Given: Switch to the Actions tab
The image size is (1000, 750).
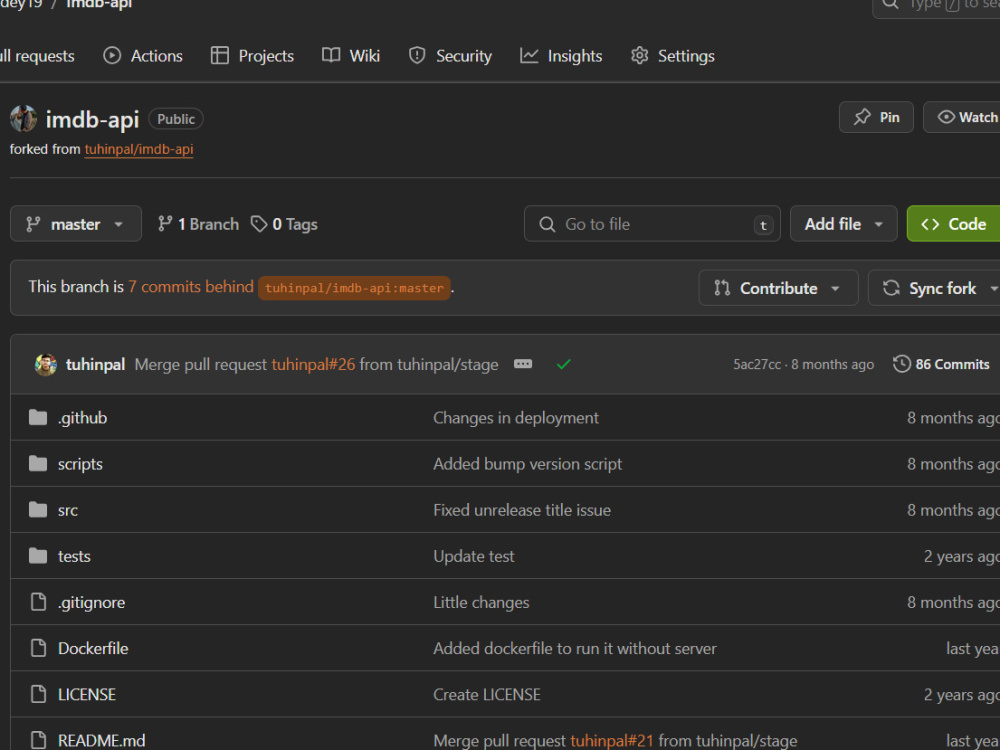Looking at the screenshot, I should 142,56.
